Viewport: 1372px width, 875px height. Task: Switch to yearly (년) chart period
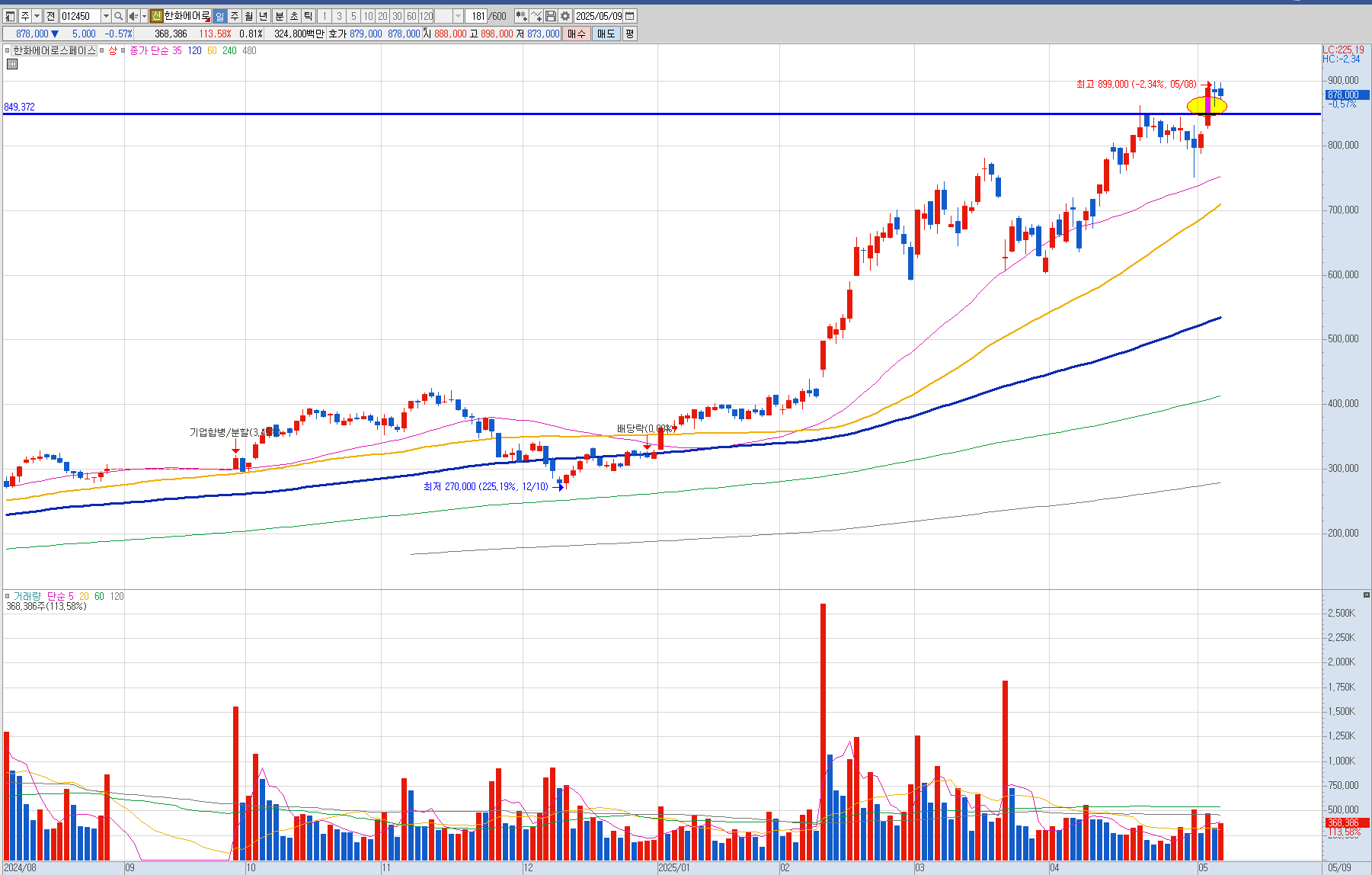coord(263,16)
